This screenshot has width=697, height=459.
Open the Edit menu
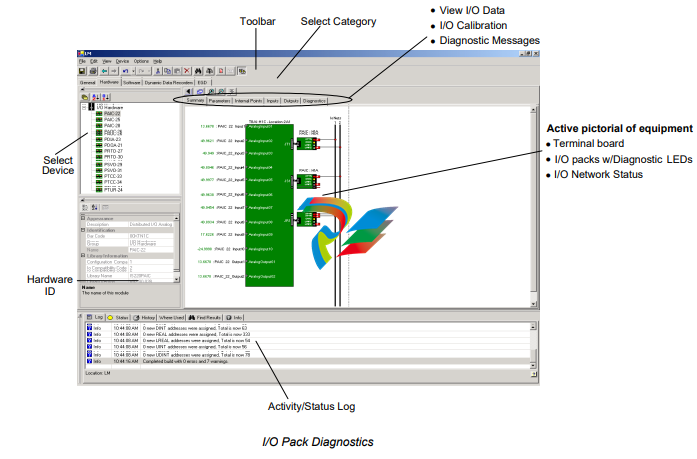[x=94, y=61]
